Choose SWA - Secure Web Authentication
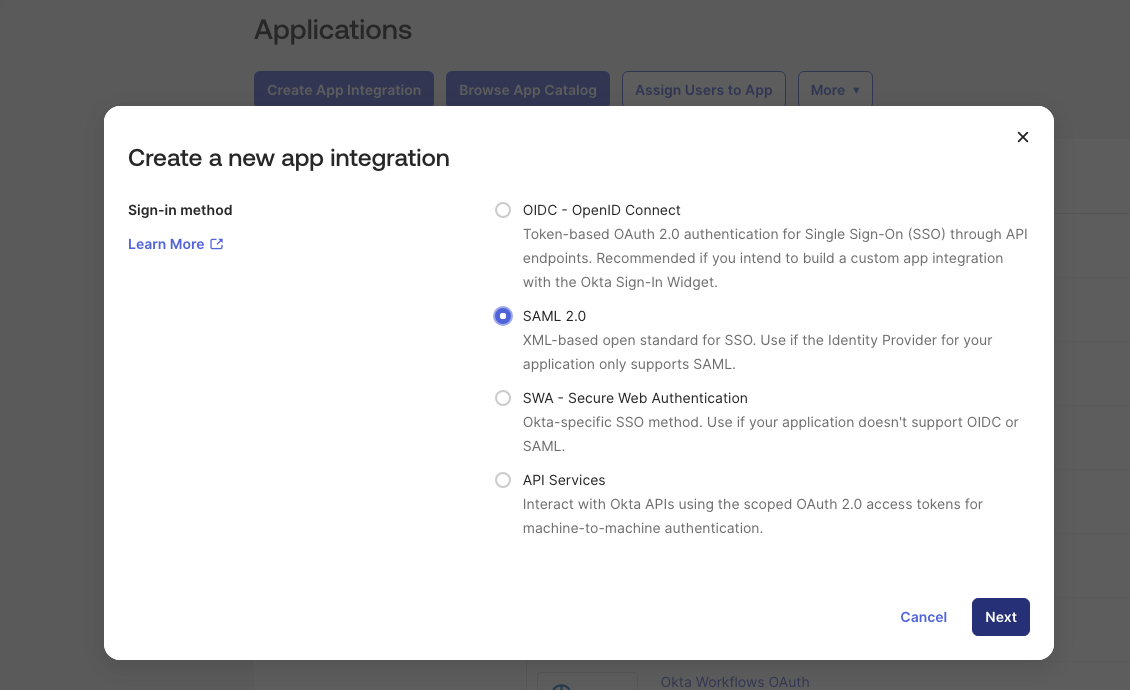The height and width of the screenshot is (690, 1130). (x=503, y=397)
